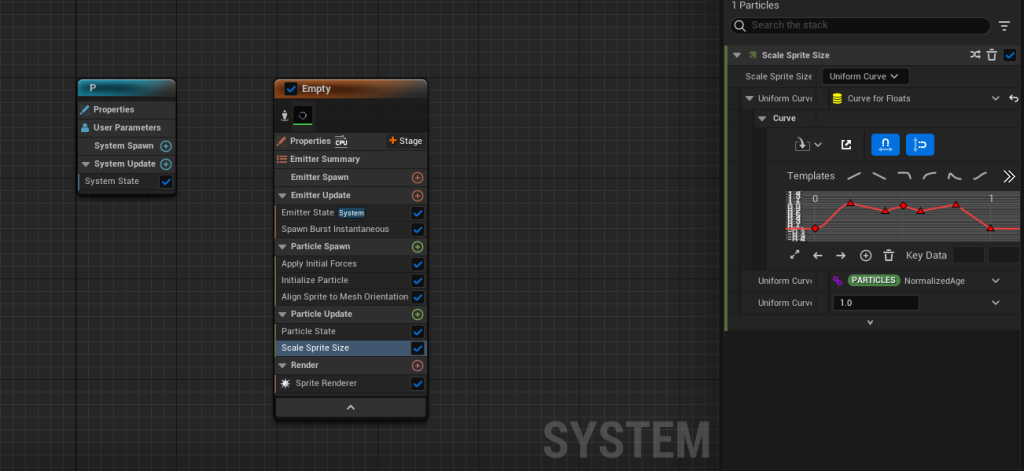Add a new Stage to emitter
This screenshot has width=1024, height=471.
(405, 141)
